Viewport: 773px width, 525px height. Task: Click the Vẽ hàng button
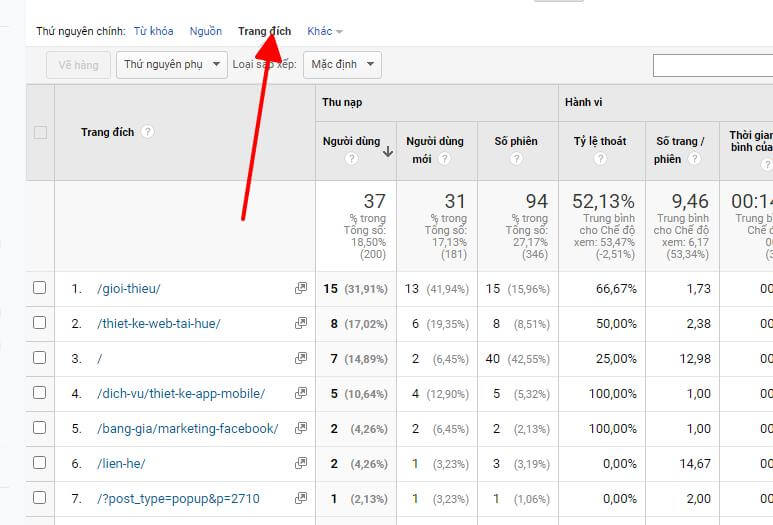pyautogui.click(x=78, y=65)
